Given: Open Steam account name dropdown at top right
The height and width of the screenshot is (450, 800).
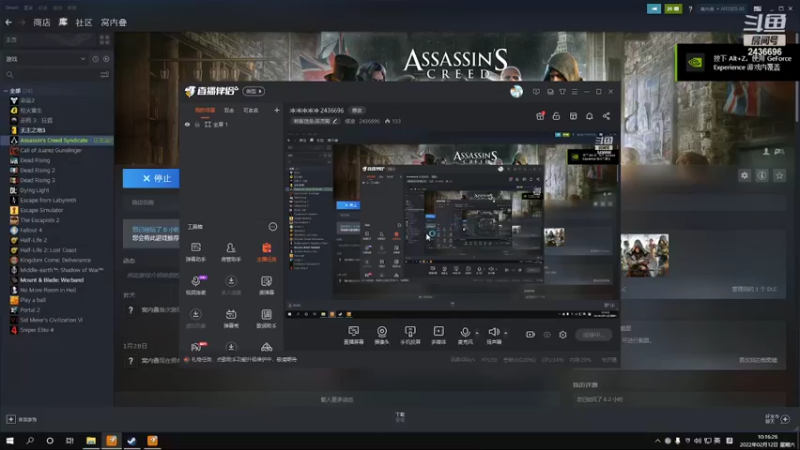Looking at the screenshot, I should tap(722, 9).
